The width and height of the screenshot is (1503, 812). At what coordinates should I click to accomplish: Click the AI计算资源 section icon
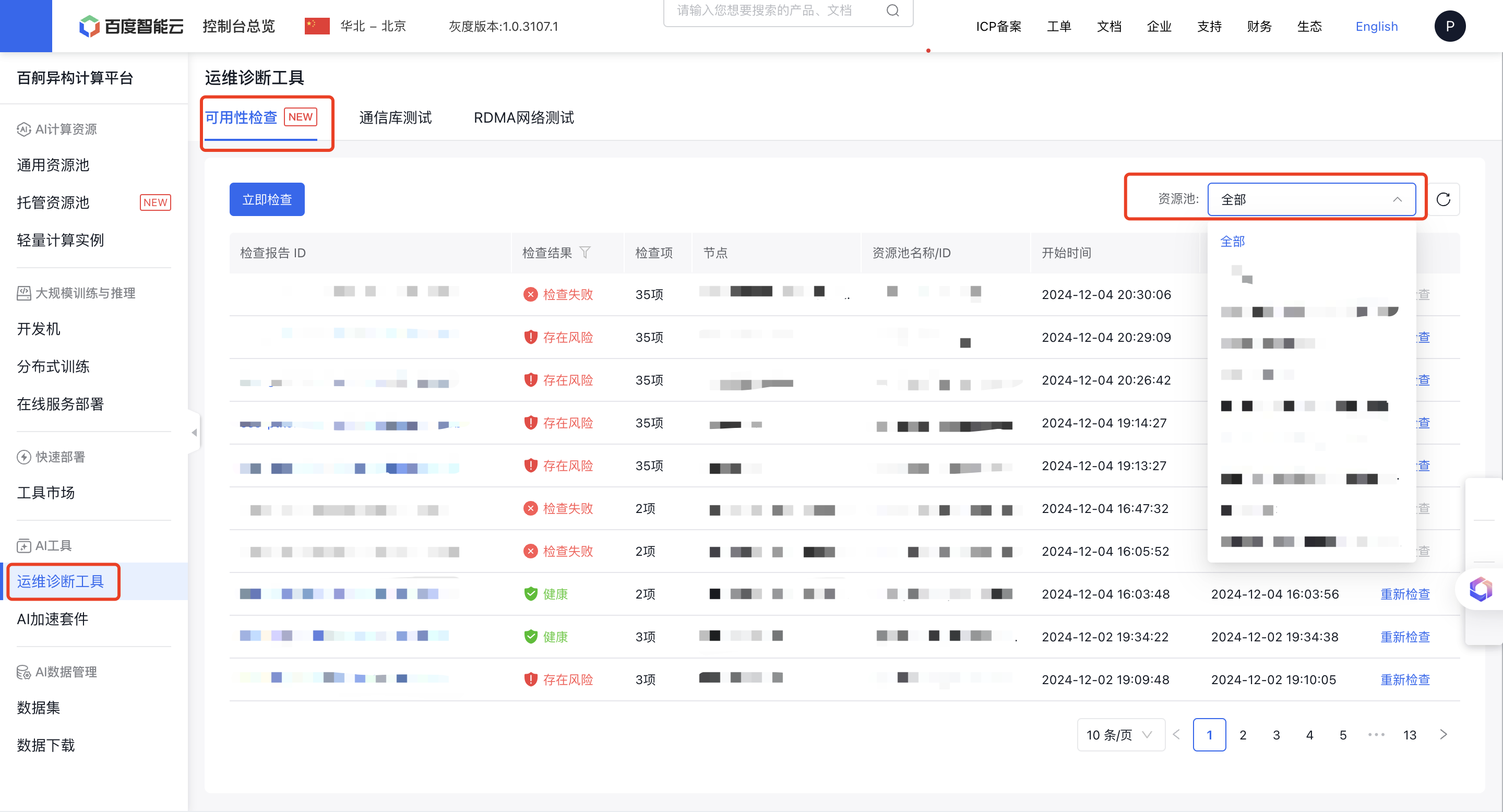point(24,129)
